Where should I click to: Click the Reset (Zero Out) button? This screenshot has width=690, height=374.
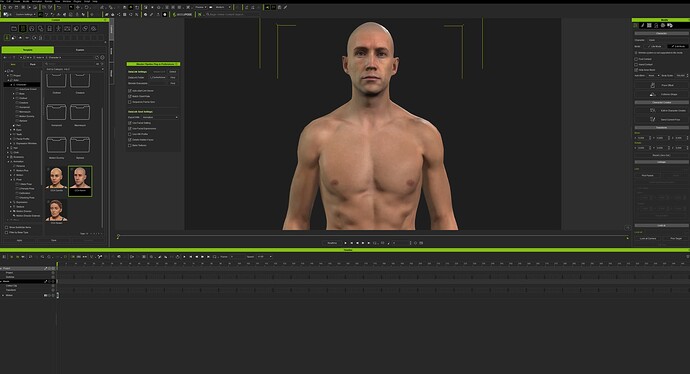click(661, 155)
